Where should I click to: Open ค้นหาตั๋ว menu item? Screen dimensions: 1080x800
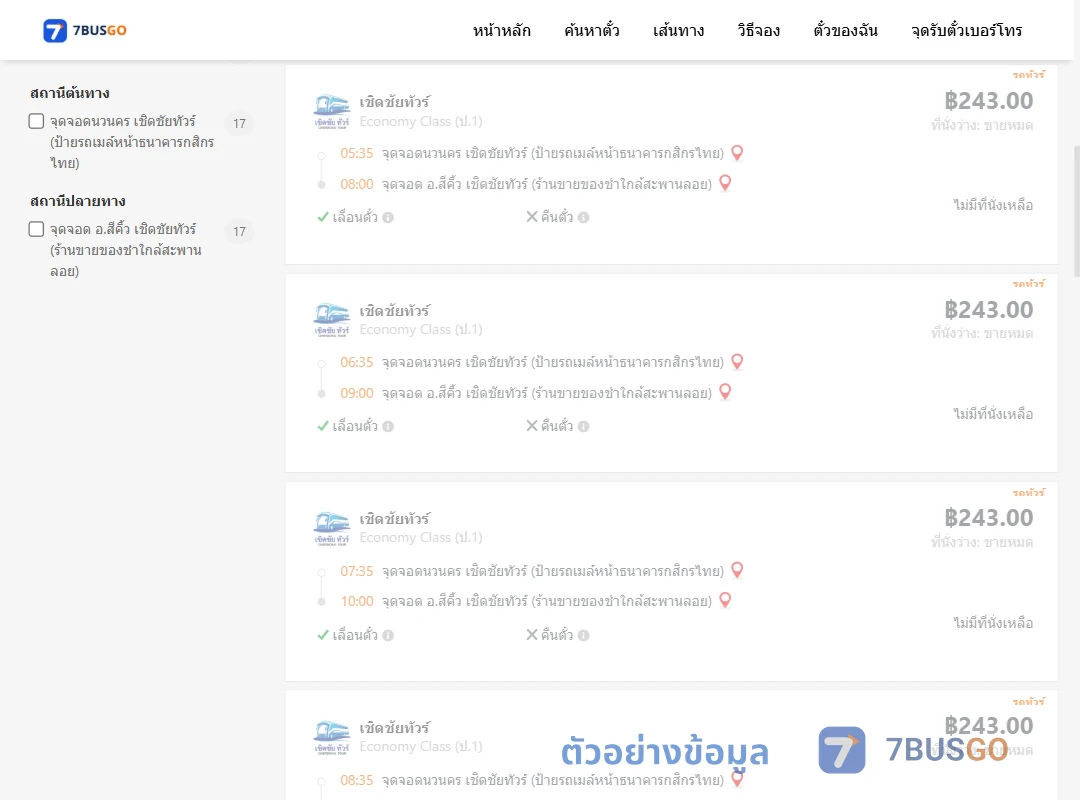click(x=592, y=30)
